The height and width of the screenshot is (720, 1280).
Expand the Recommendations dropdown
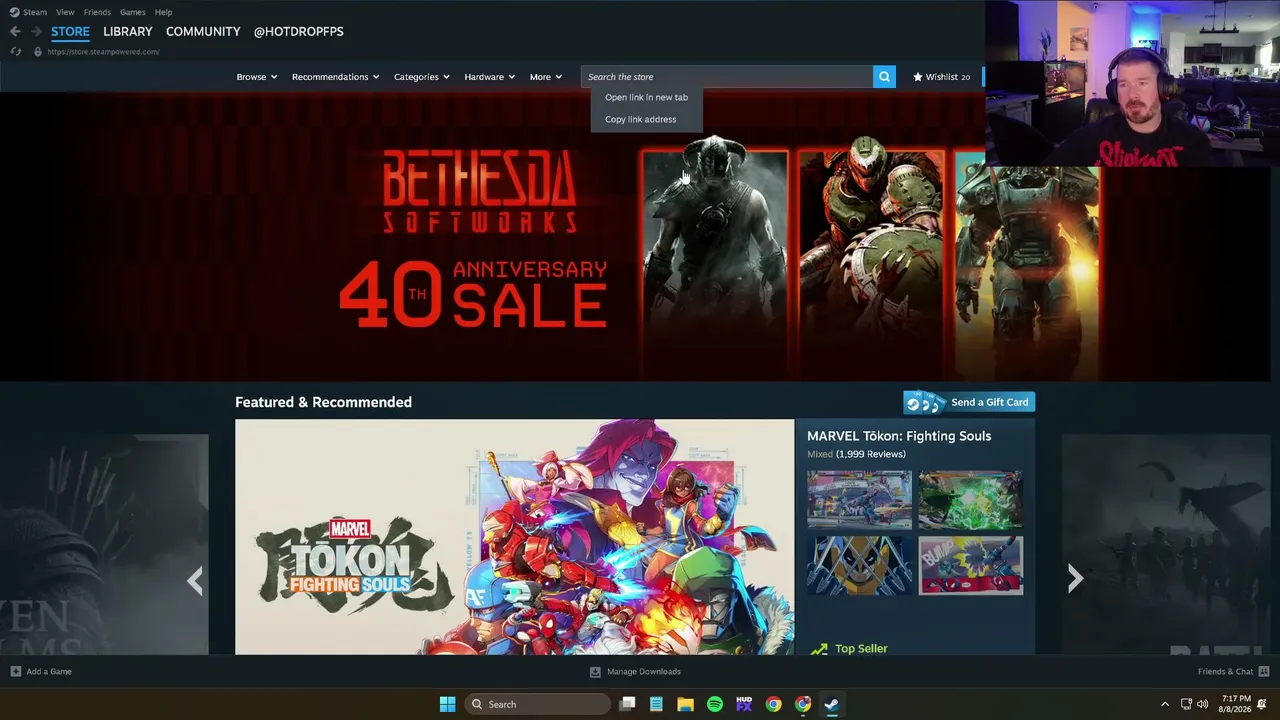(336, 77)
